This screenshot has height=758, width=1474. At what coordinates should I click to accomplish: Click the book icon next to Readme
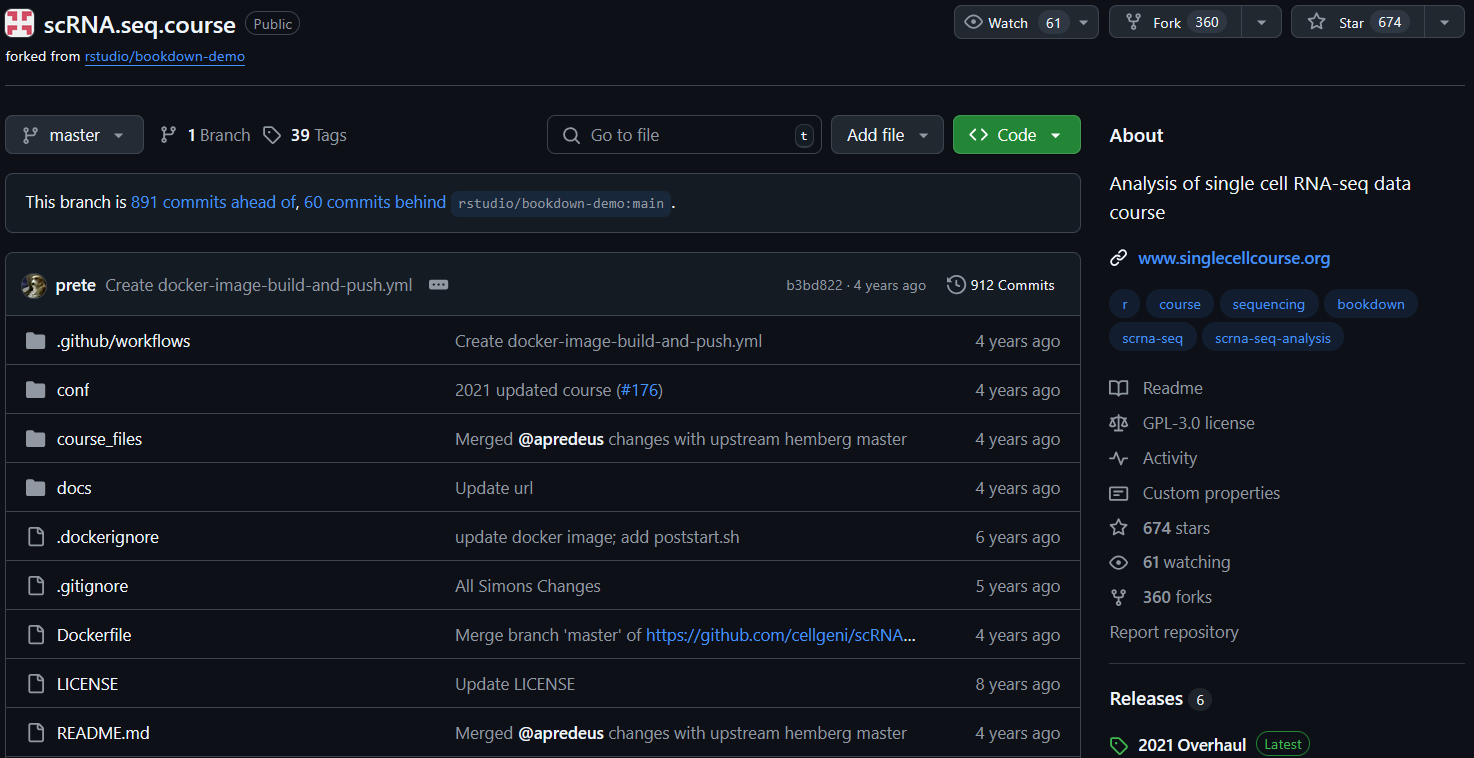1119,388
